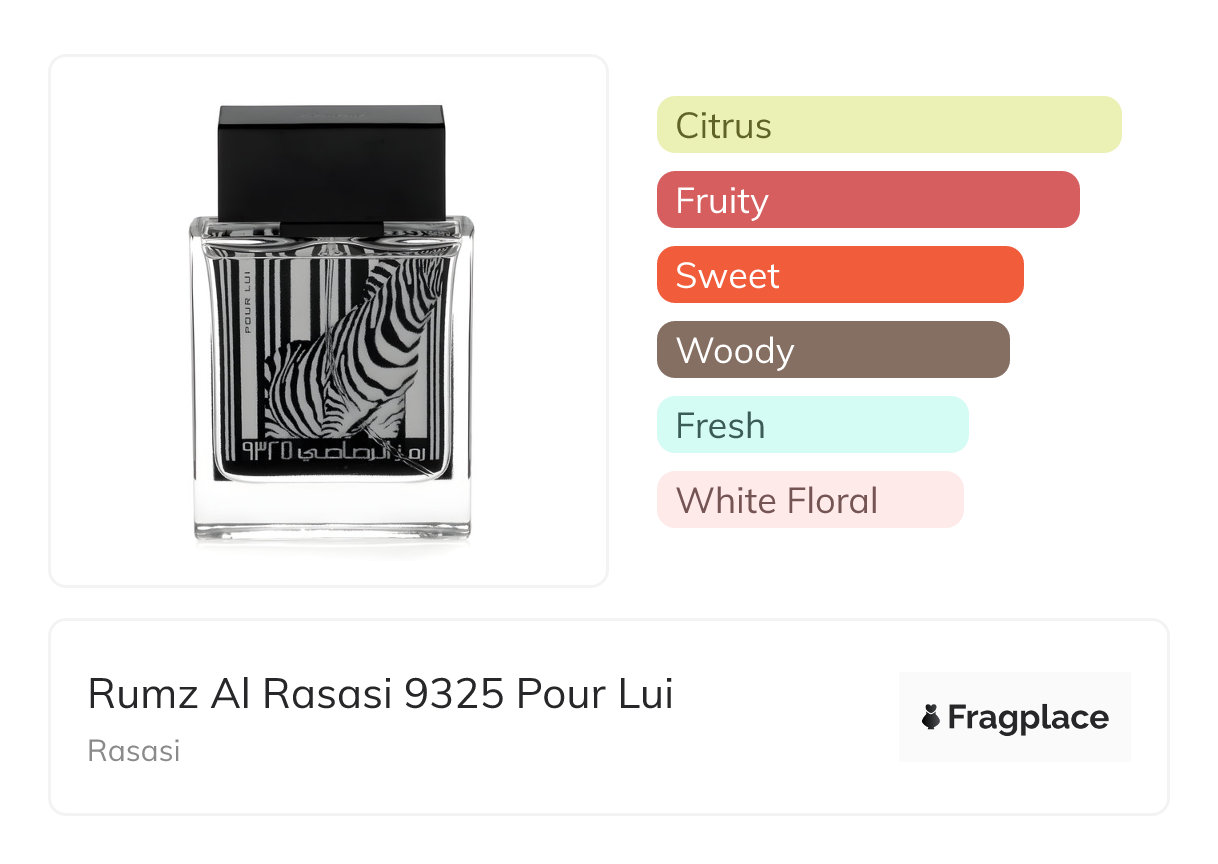Click the number 9325 in the title
This screenshot has height=864, width=1218.
click(x=454, y=694)
